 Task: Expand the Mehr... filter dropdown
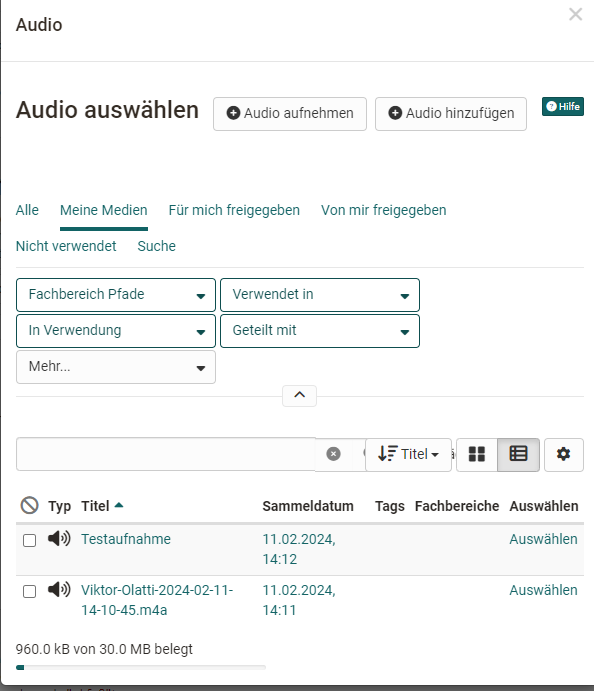[x=116, y=367]
